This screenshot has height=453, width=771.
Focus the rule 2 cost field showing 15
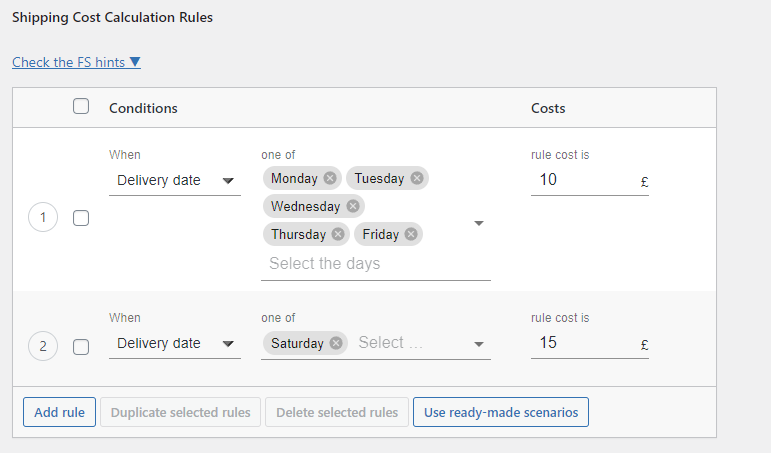(x=590, y=343)
